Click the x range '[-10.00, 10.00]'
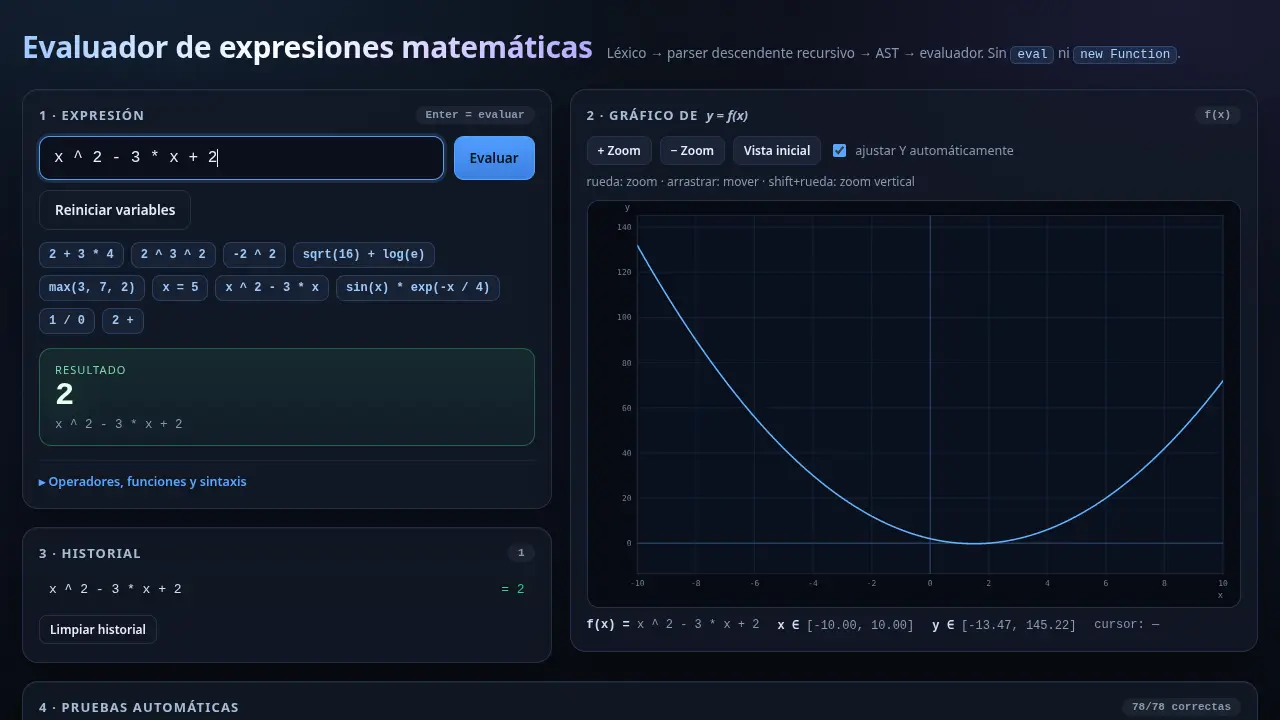The width and height of the screenshot is (1280, 720). [860, 625]
